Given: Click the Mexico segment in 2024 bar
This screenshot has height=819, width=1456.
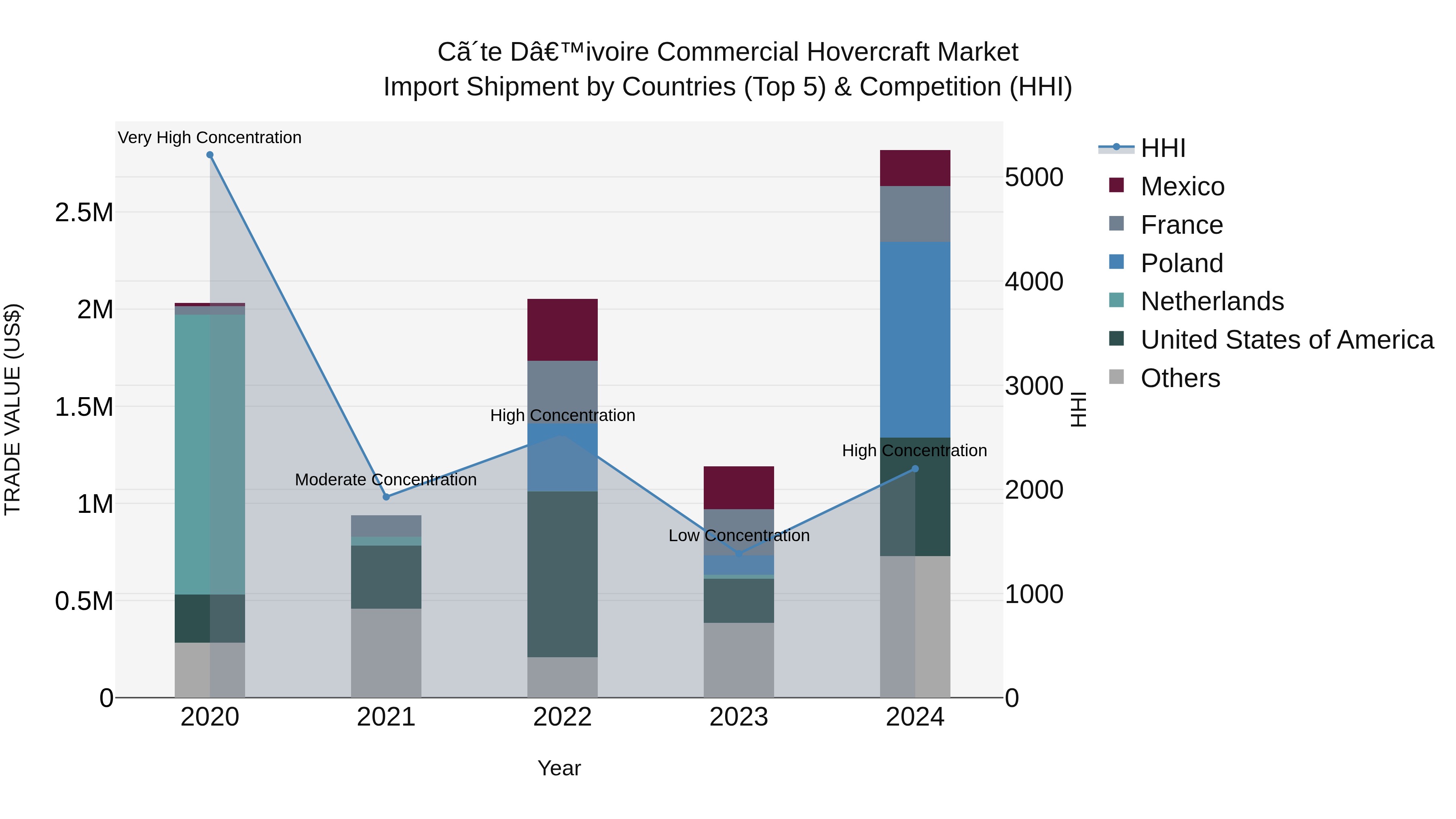Looking at the screenshot, I should [915, 168].
